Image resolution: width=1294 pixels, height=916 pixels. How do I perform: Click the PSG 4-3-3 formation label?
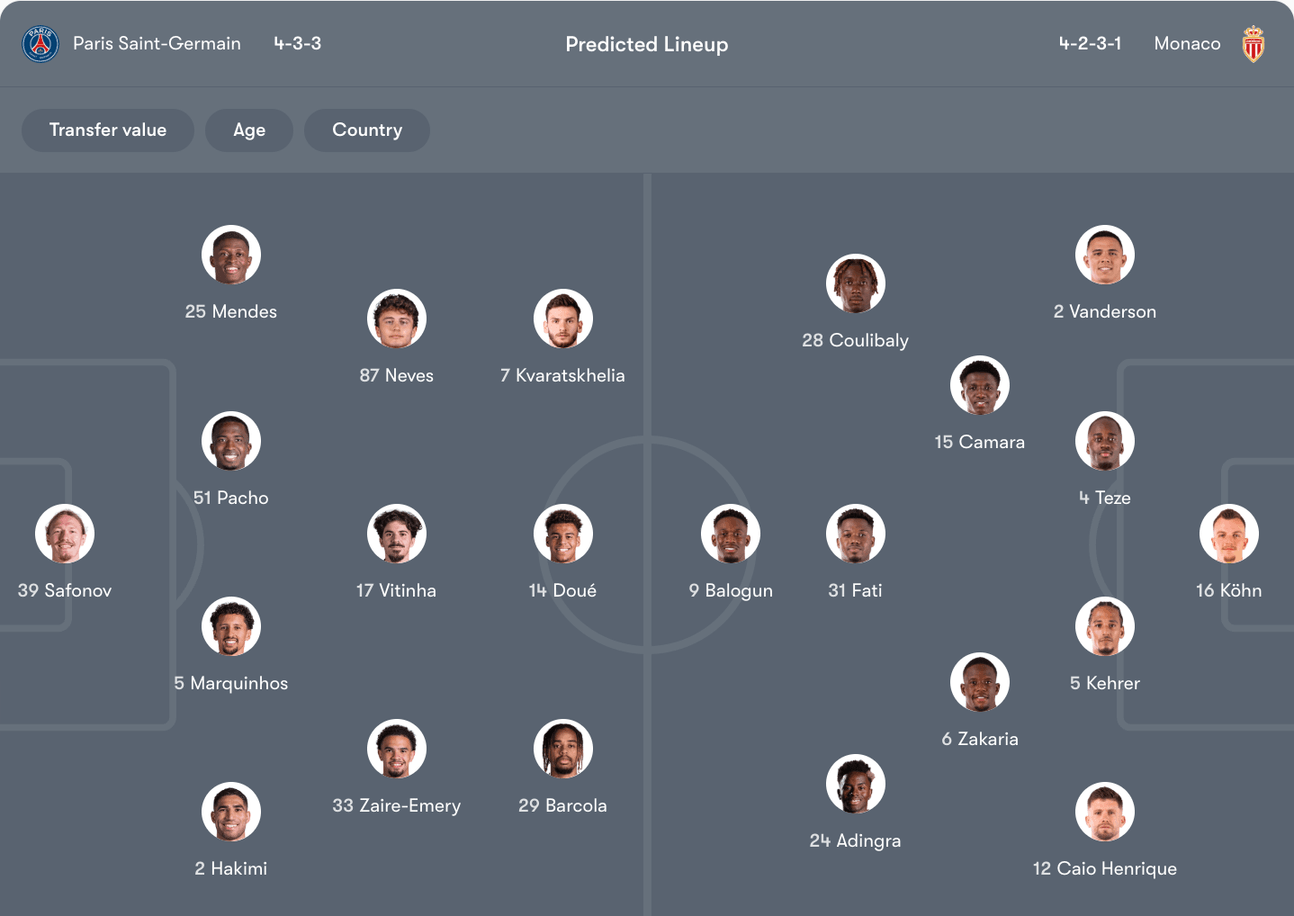tap(298, 44)
